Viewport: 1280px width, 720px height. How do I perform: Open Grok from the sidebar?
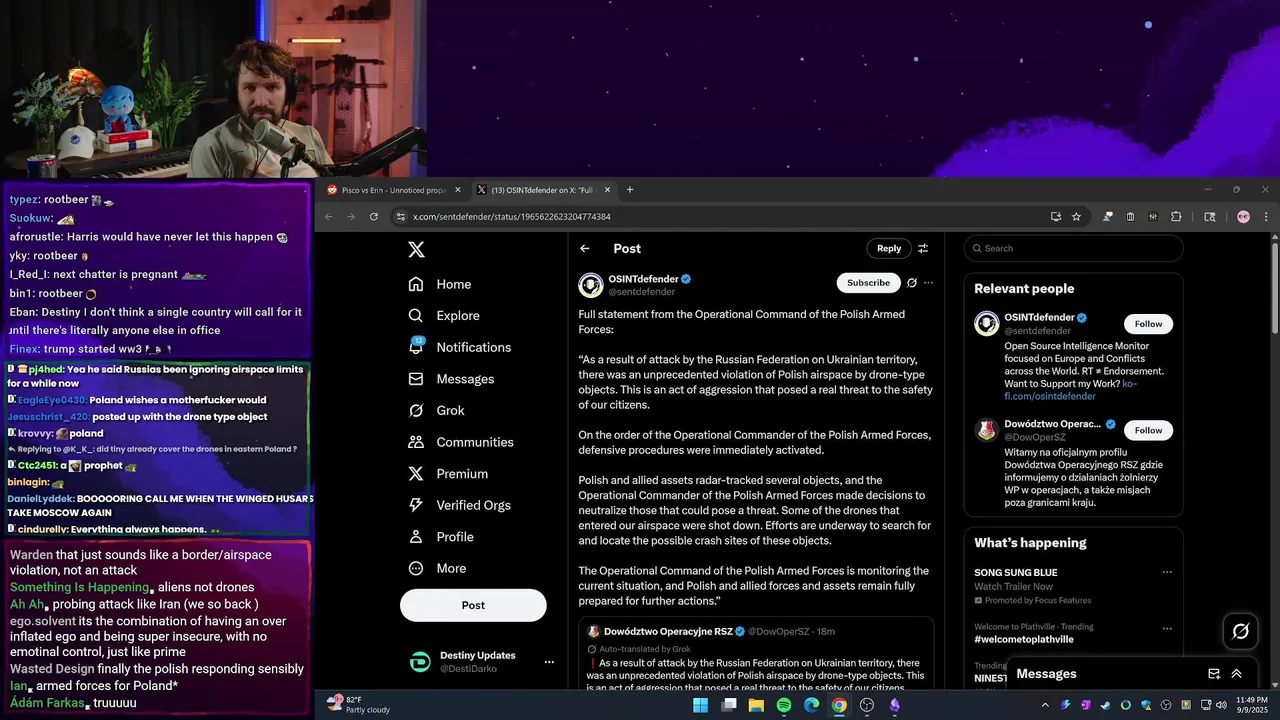pyautogui.click(x=436, y=410)
